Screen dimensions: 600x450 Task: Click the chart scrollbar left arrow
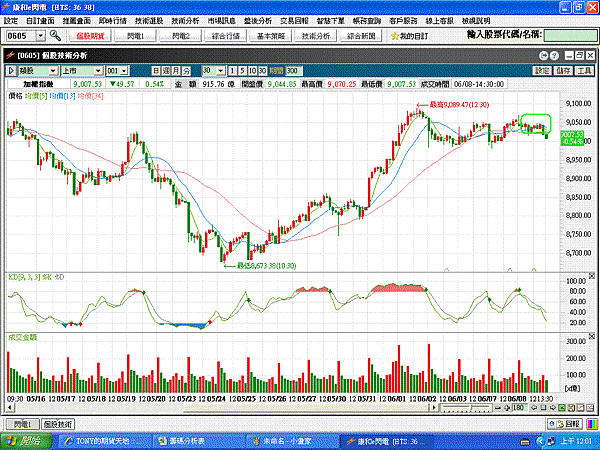coord(10,408)
